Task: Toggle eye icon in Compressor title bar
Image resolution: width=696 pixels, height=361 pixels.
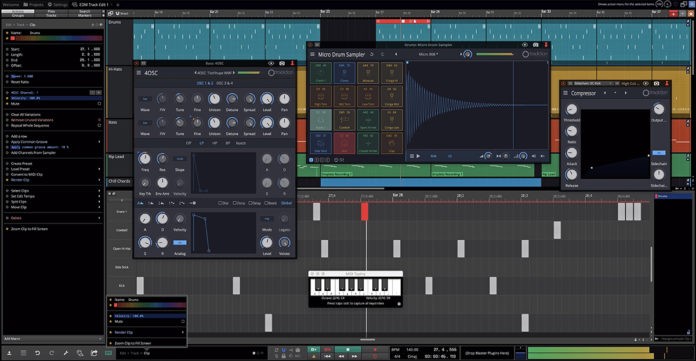Action: pyautogui.click(x=646, y=83)
